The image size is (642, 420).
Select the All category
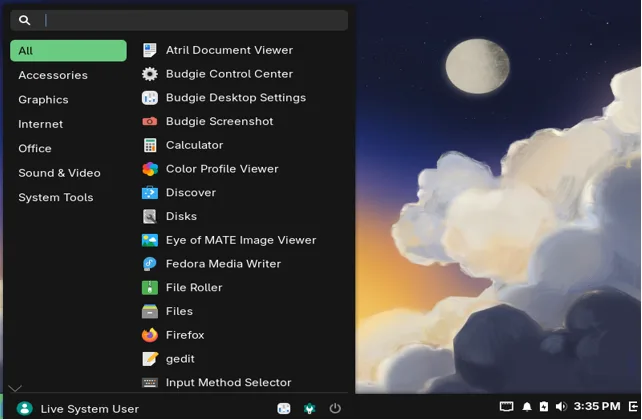click(x=68, y=51)
